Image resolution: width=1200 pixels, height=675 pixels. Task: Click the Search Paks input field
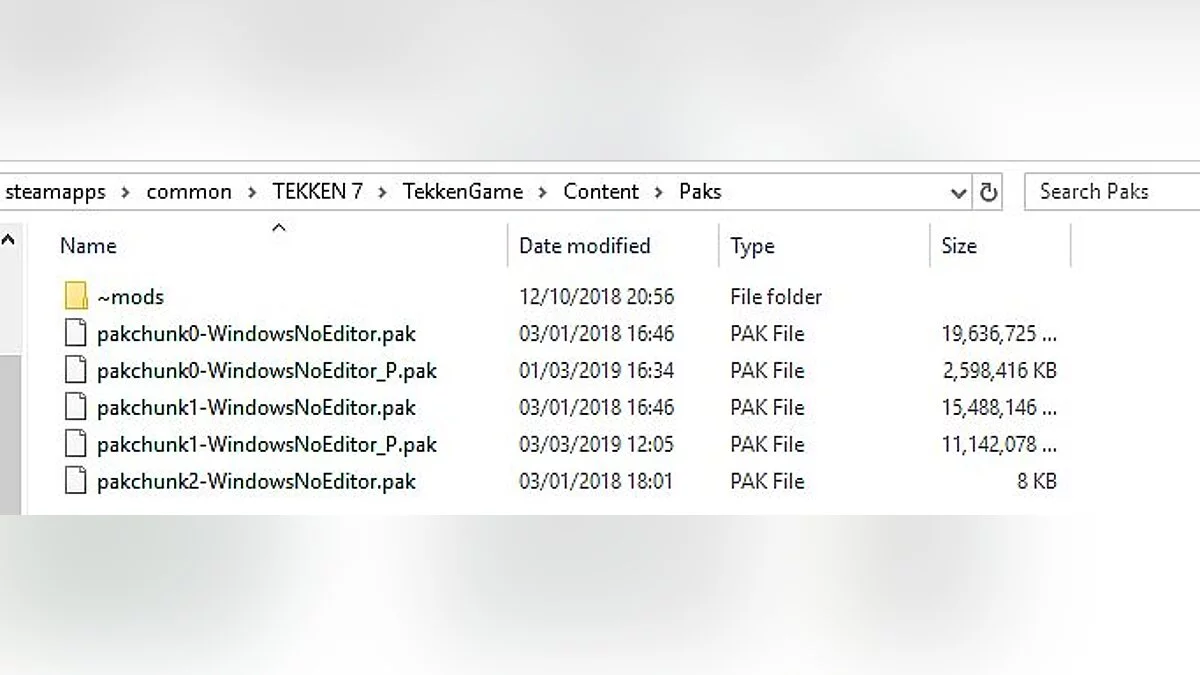coord(1110,192)
